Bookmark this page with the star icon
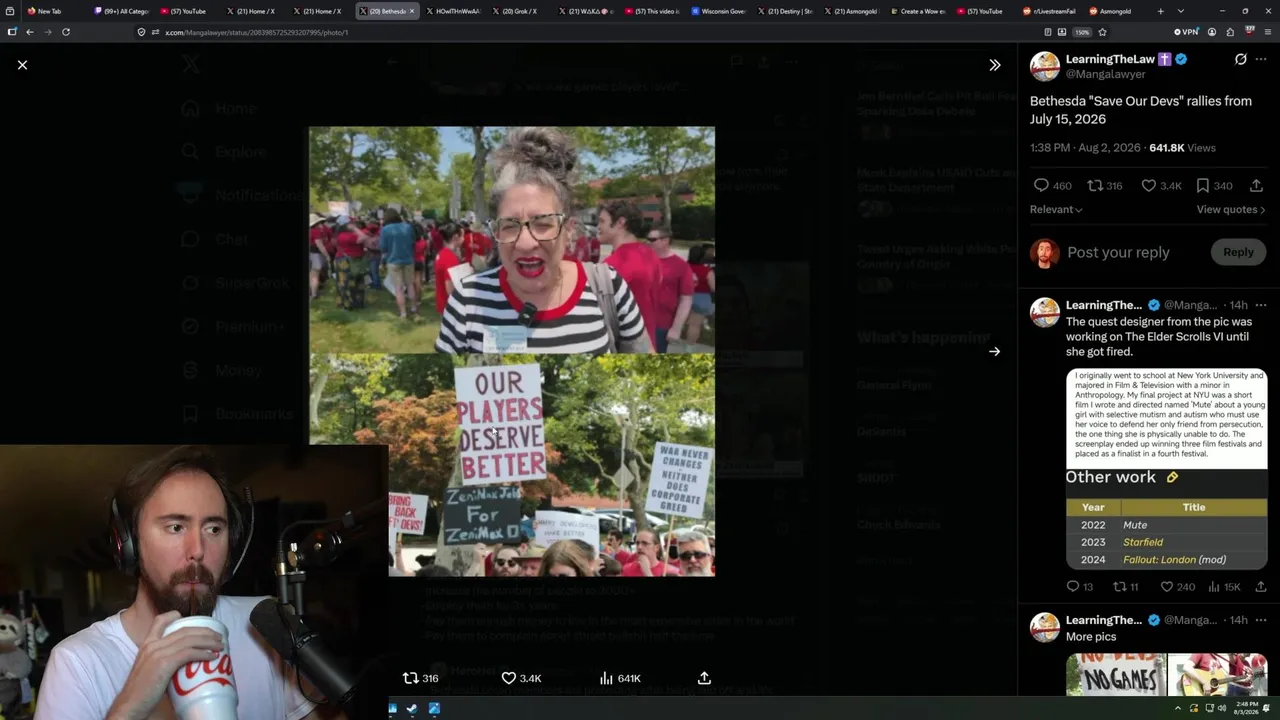 coord(1102,32)
